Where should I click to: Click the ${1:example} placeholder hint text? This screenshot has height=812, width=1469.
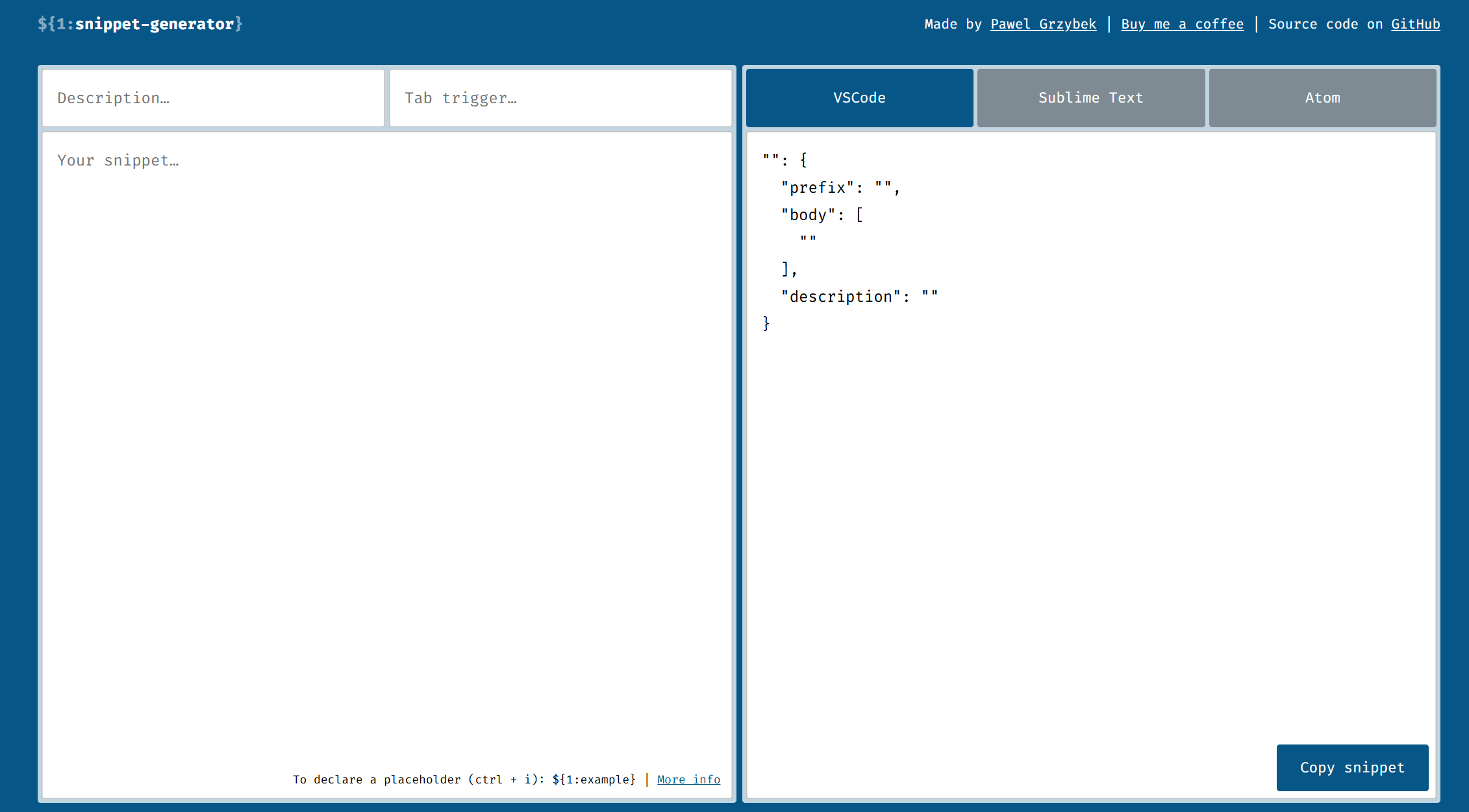coord(594,780)
